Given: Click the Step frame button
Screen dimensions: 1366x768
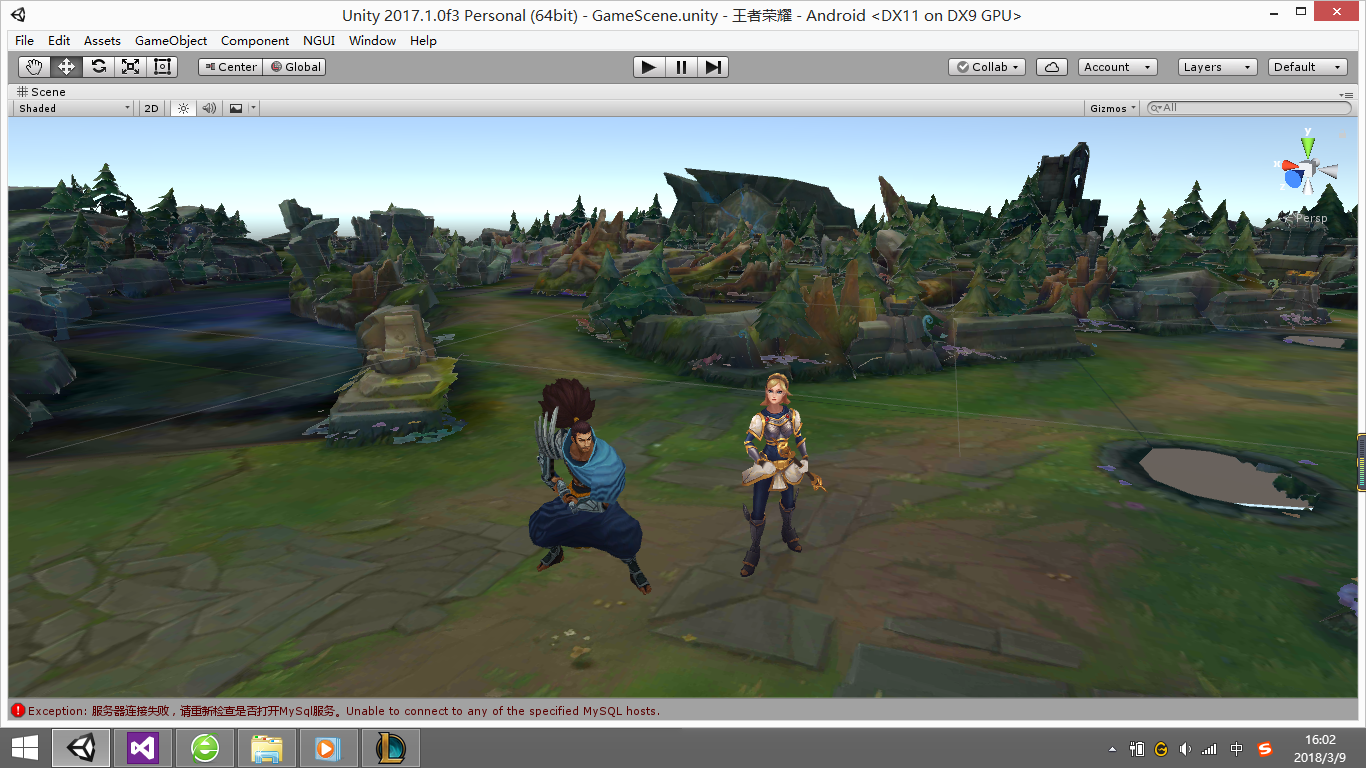Looking at the screenshot, I should (x=713, y=67).
